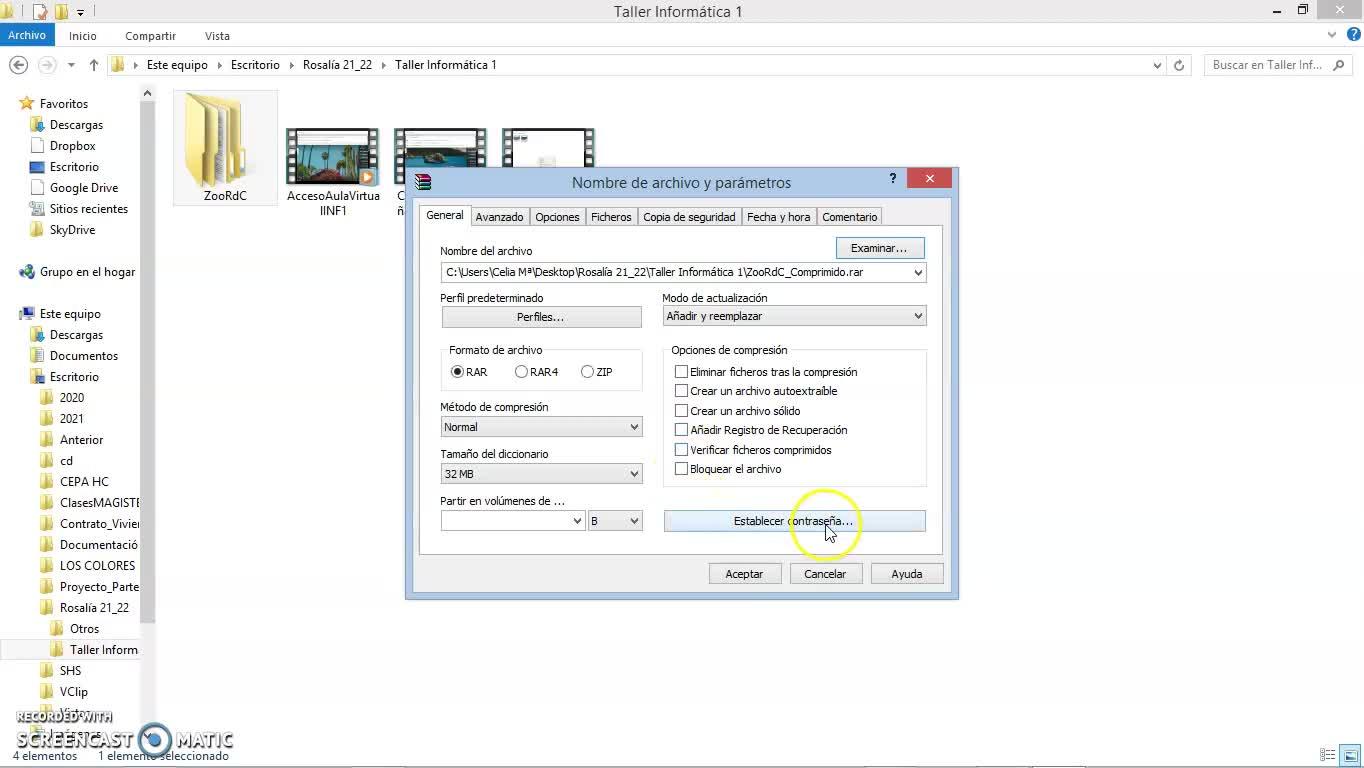Image resolution: width=1364 pixels, height=768 pixels.
Task: Click the Partir en volúmenes size field
Action: point(512,521)
